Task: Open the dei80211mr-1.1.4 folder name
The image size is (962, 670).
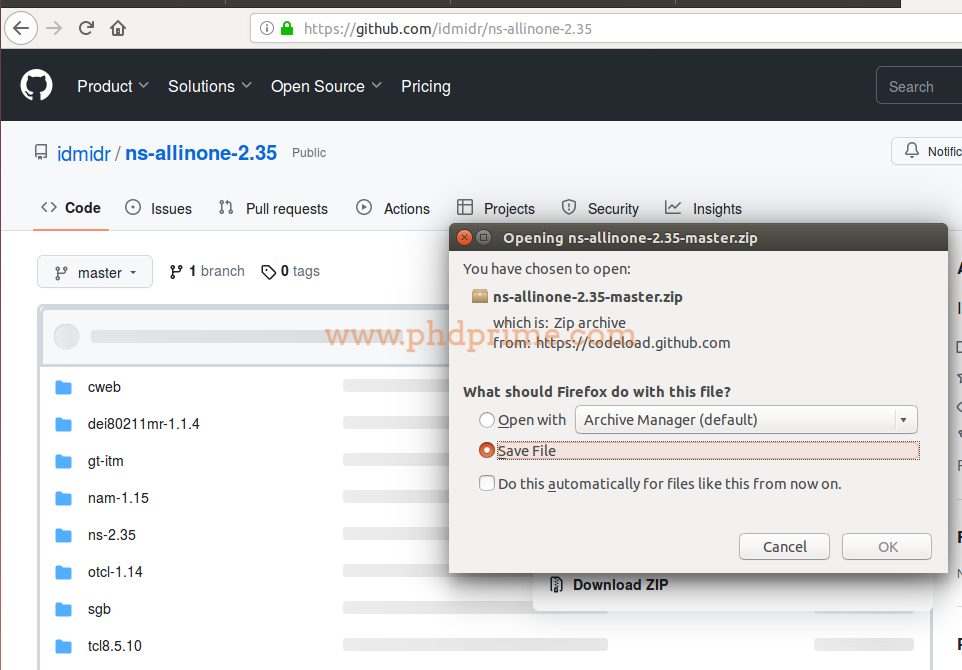Action: point(144,424)
